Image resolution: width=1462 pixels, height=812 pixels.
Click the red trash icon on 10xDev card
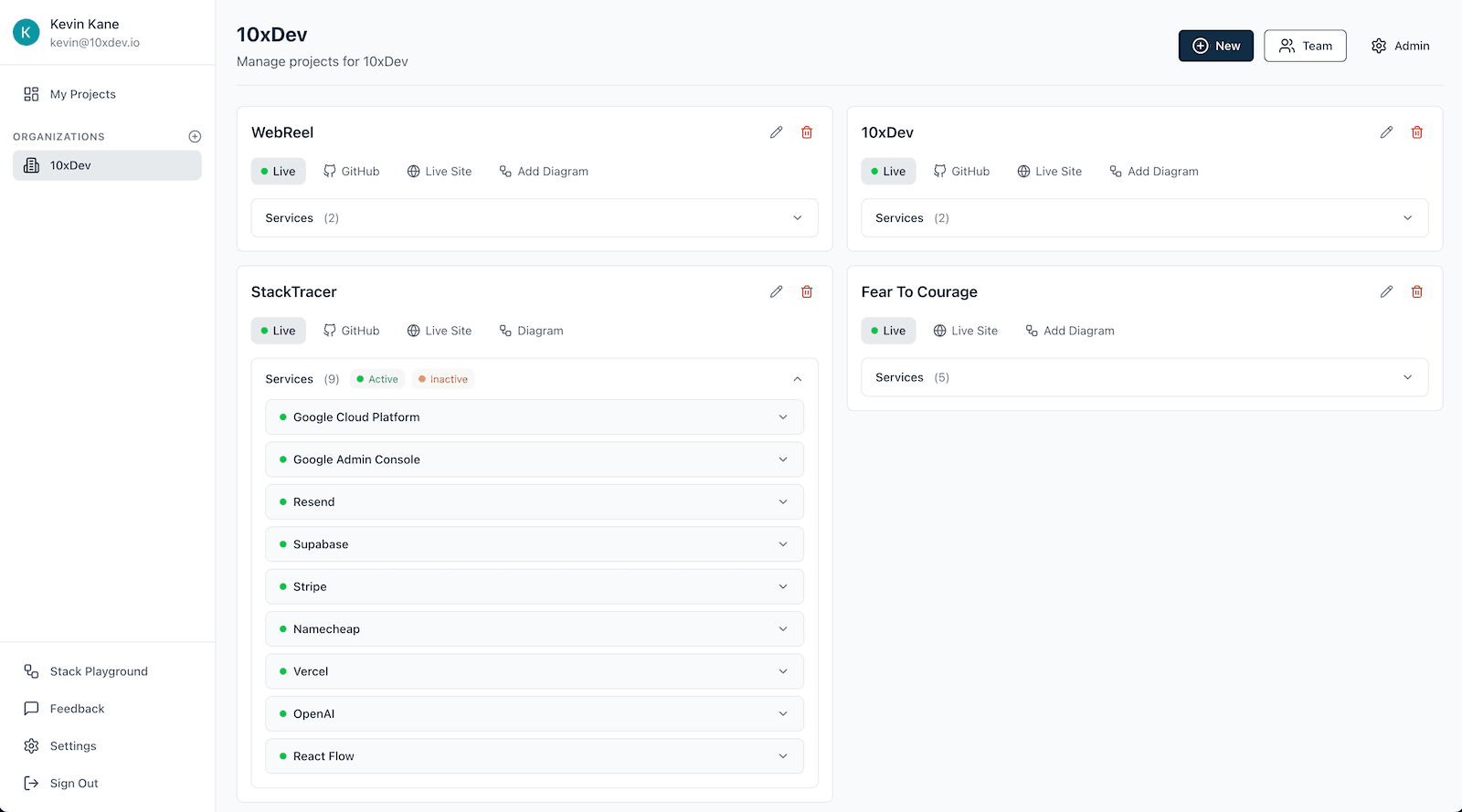[x=1417, y=132]
